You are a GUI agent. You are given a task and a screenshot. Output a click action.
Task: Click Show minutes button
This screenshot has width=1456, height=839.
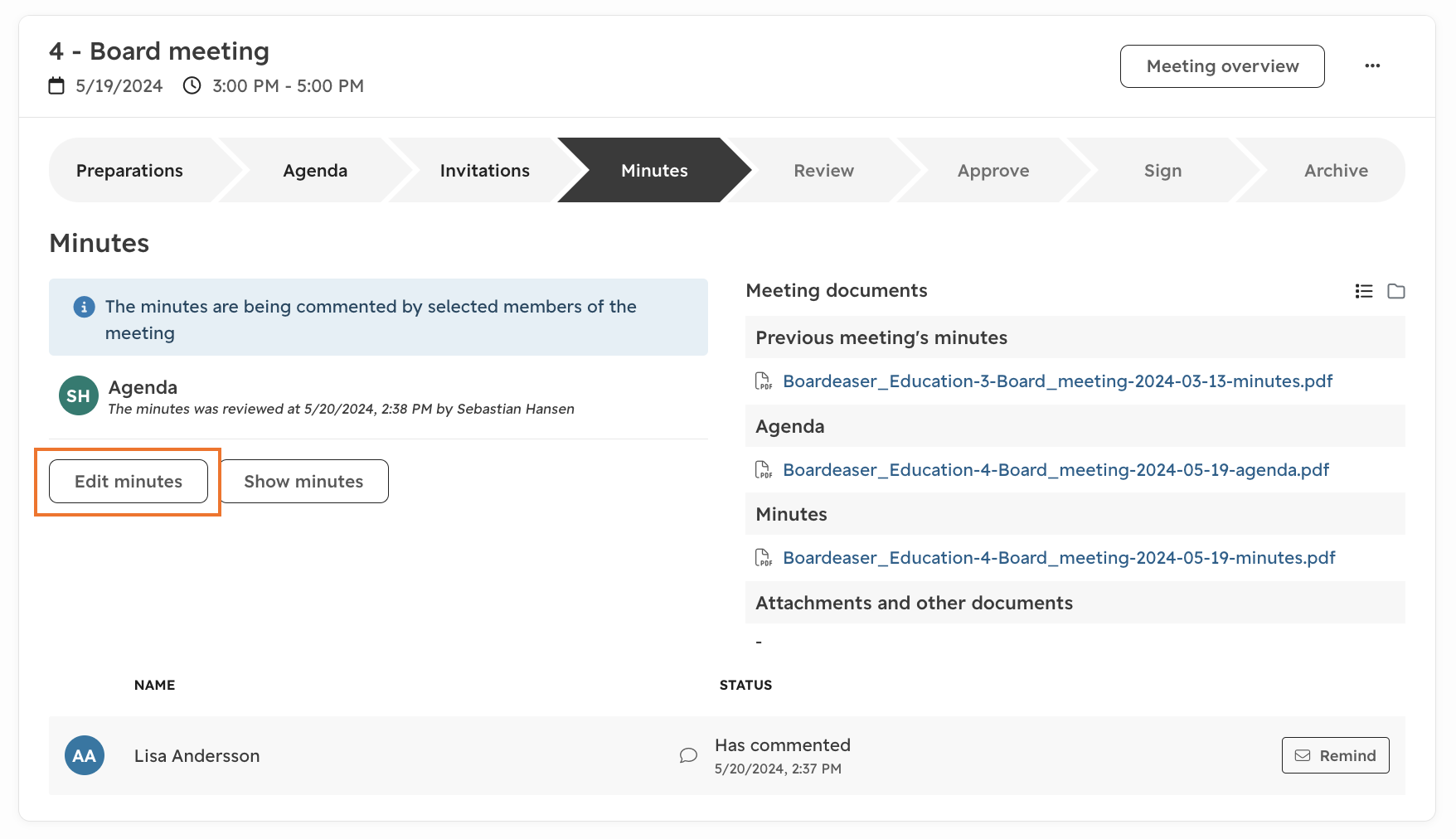coord(303,482)
